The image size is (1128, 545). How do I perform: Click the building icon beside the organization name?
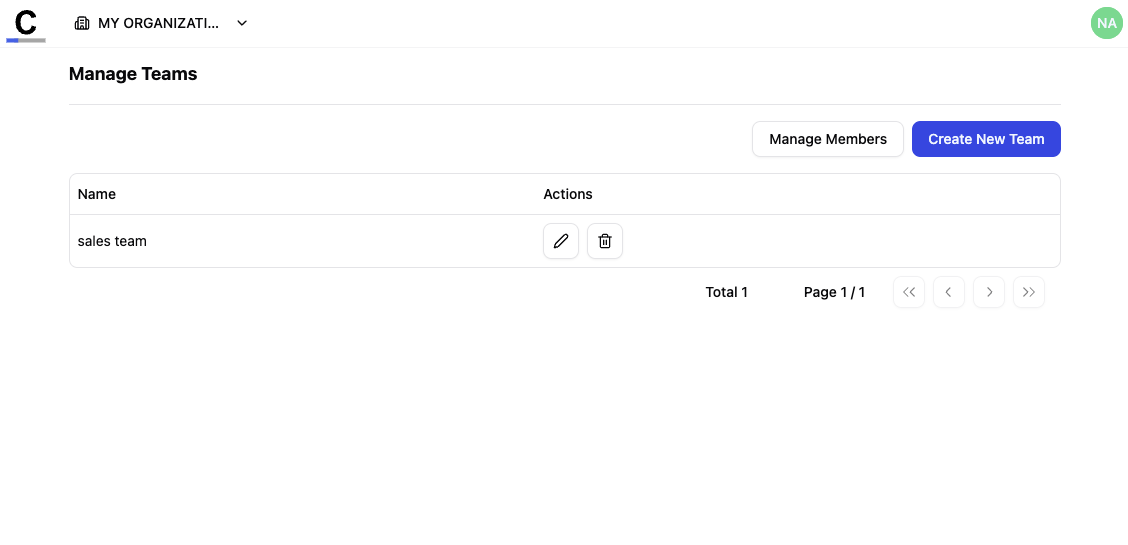pos(82,23)
